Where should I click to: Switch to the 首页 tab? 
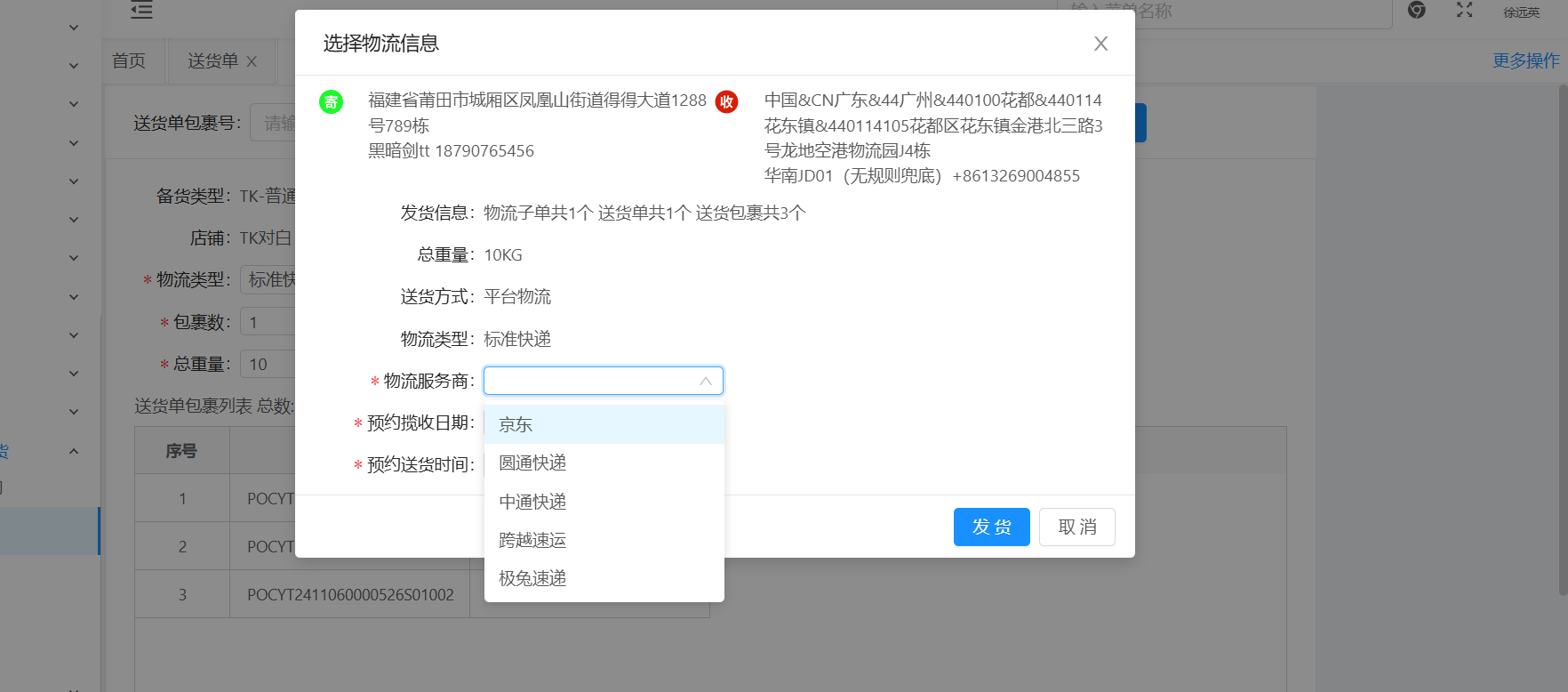pos(129,60)
